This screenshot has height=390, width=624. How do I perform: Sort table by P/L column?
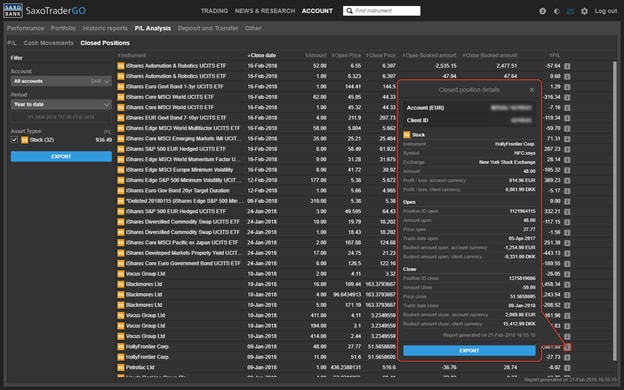pos(555,55)
